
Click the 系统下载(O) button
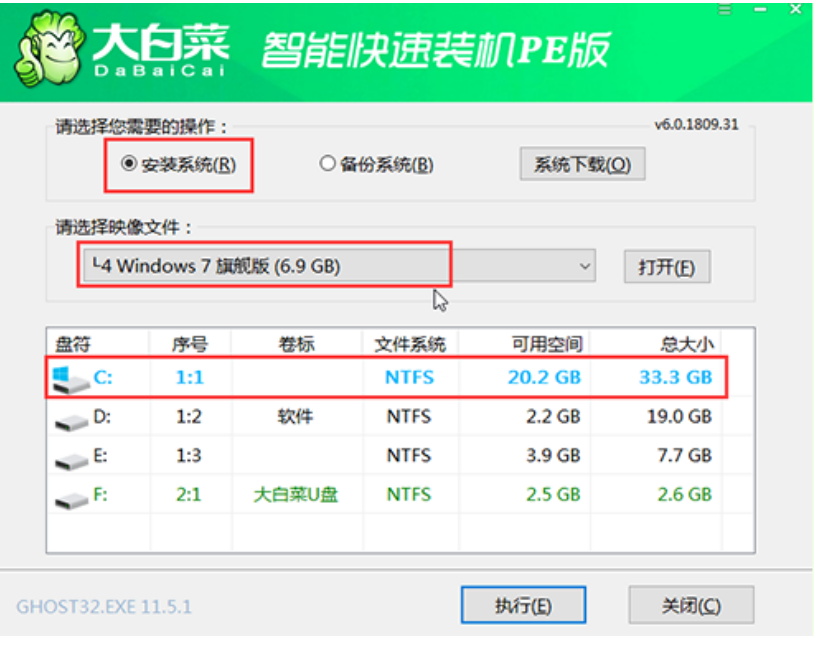point(582,164)
